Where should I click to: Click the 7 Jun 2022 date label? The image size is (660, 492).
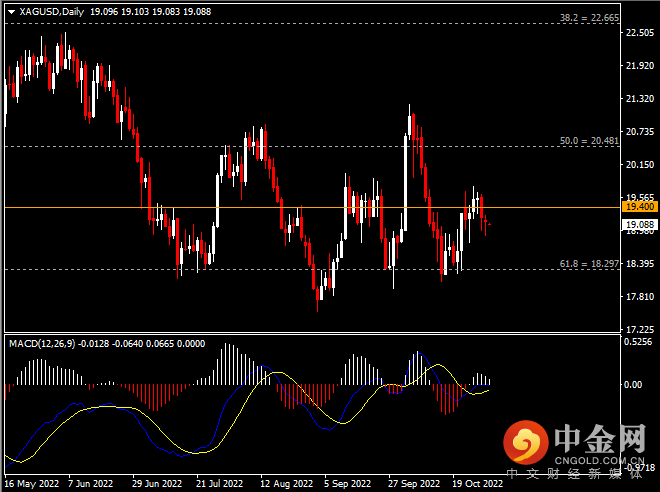click(90, 484)
